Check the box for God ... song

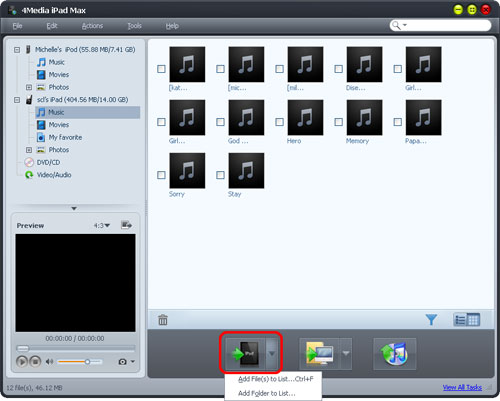(220, 122)
